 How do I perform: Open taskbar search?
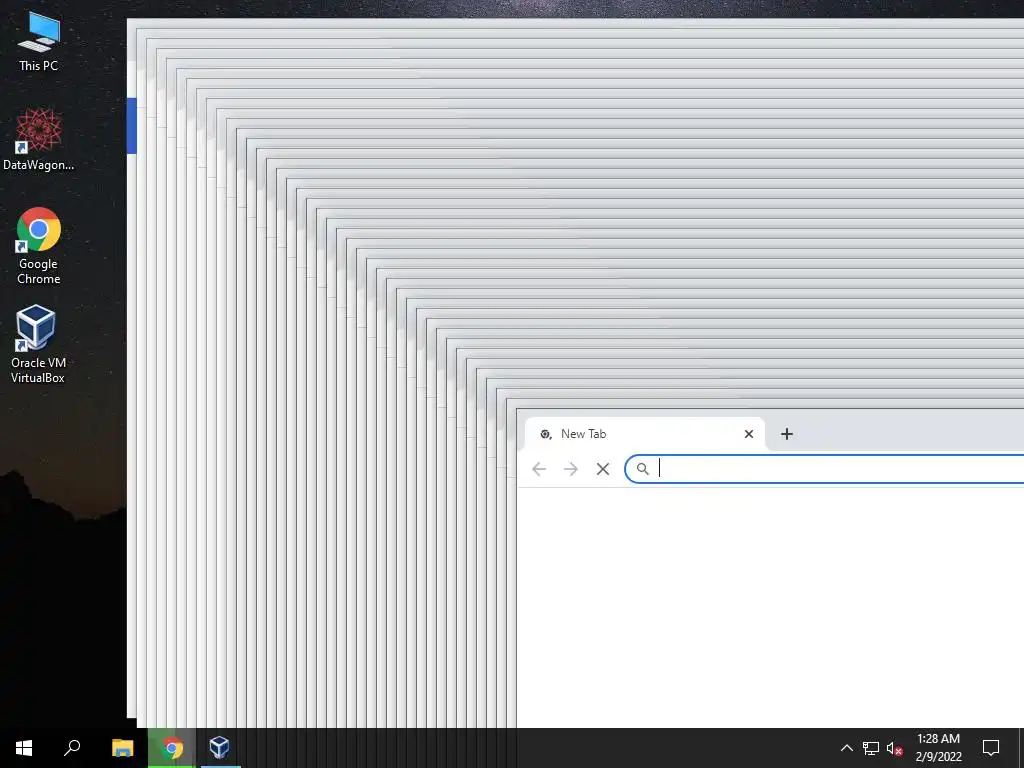(72, 748)
